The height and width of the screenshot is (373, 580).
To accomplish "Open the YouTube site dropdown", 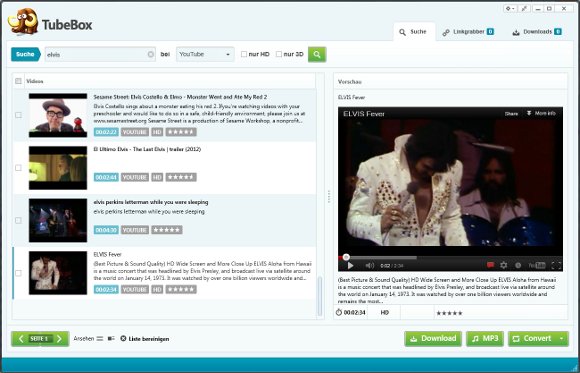I will click(x=205, y=54).
